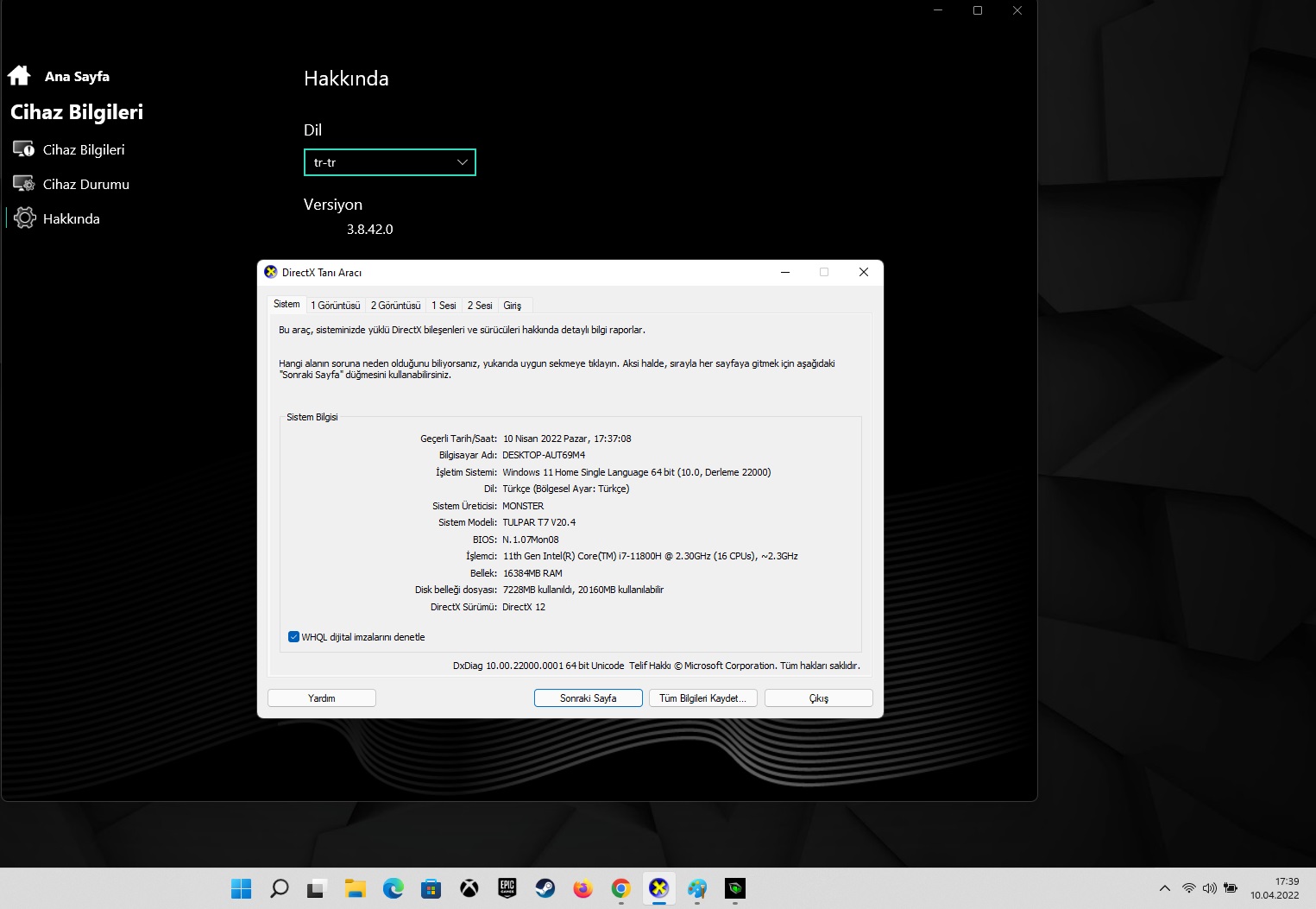The width and height of the screenshot is (1316, 909).
Task: Open volume tray icon
Action: tap(1209, 888)
